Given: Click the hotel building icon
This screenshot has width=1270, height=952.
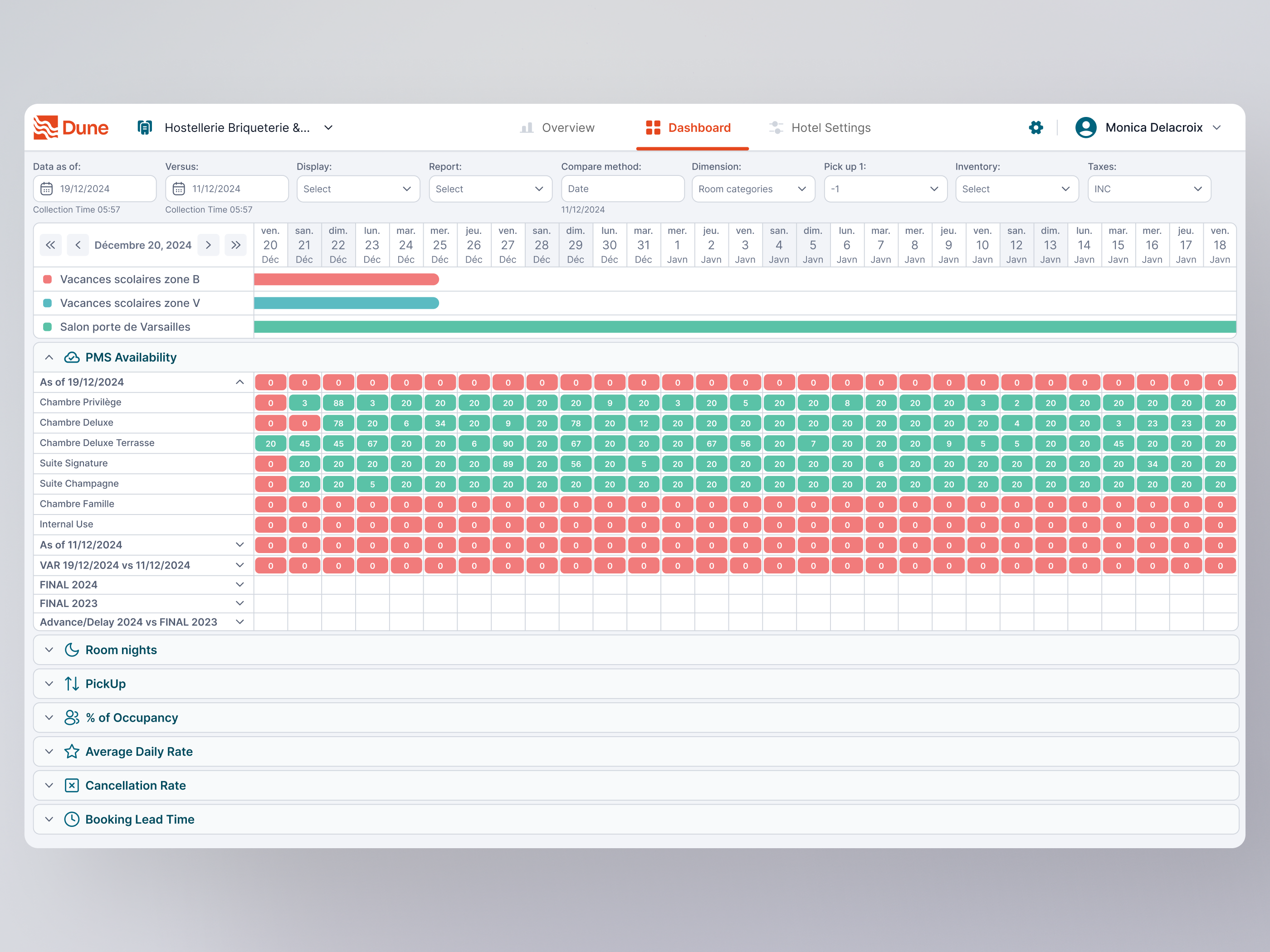Looking at the screenshot, I should click(x=145, y=127).
